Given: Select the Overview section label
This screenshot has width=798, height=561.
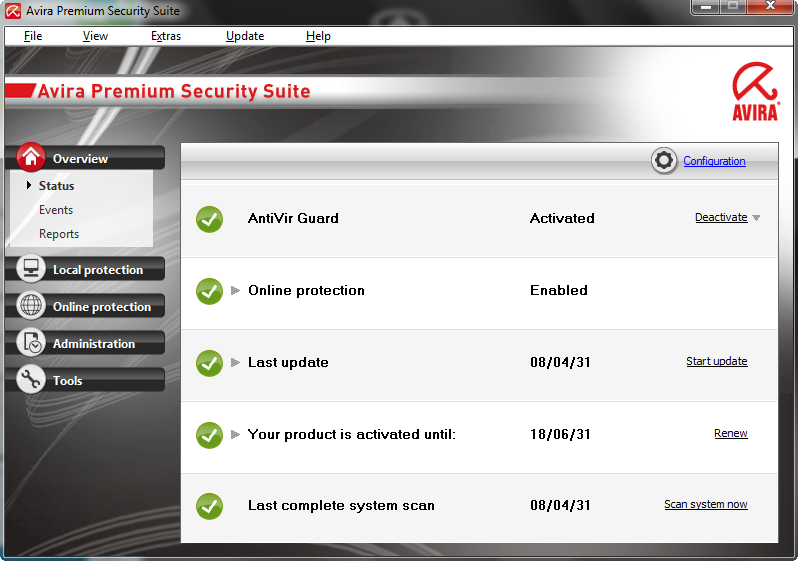Looking at the screenshot, I should (x=80, y=159).
